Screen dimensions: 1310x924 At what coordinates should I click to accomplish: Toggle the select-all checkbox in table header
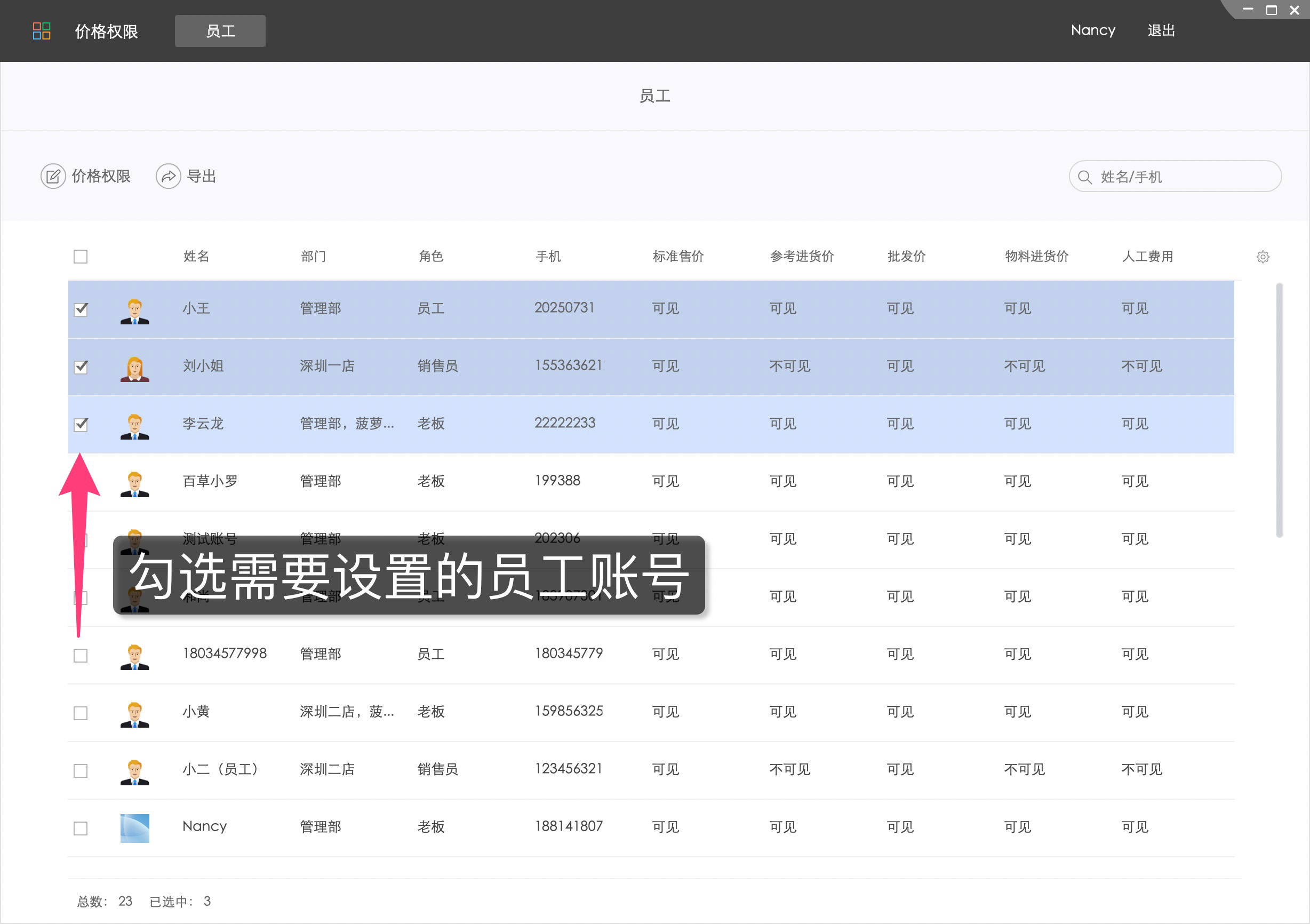(81, 257)
